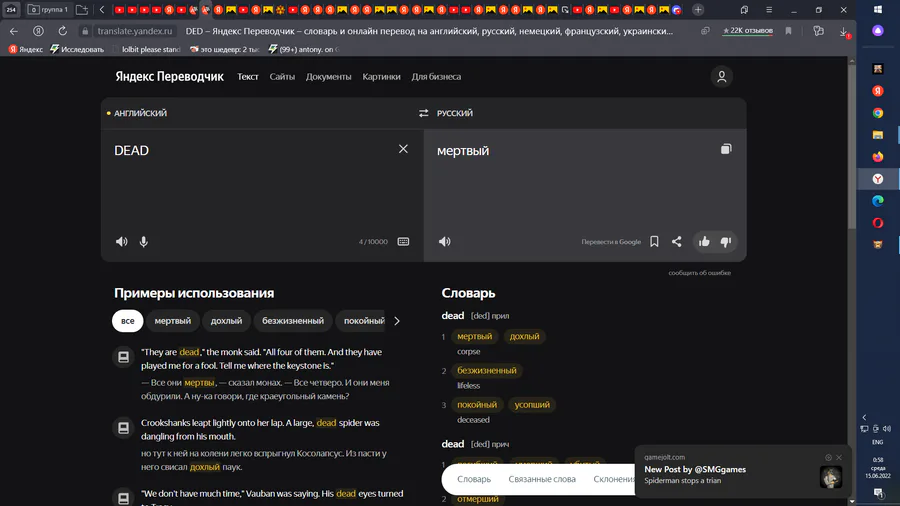900x506 pixels.
Task: Swap translation languages with arrows icon
Action: [424, 113]
